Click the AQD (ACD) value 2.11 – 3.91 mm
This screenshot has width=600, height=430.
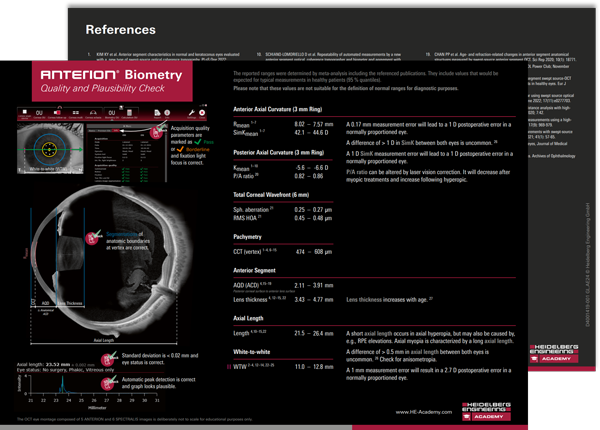coord(314,285)
